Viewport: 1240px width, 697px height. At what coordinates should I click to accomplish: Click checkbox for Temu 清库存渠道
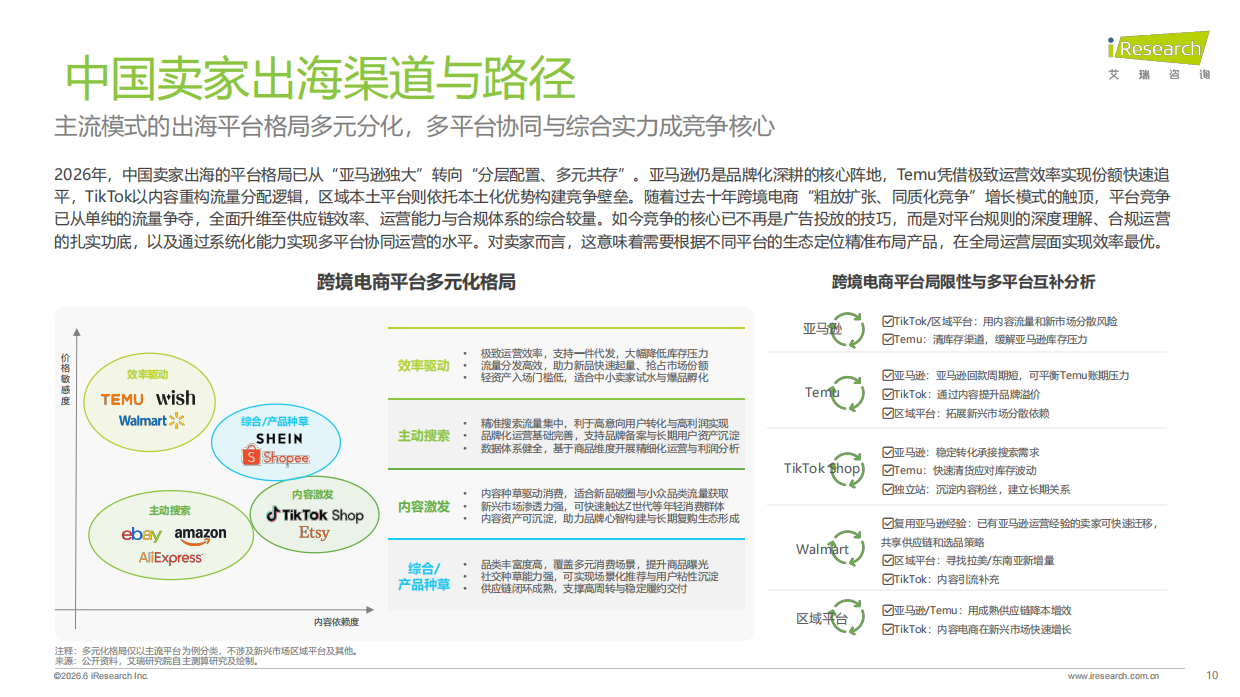pyautogui.click(x=887, y=340)
